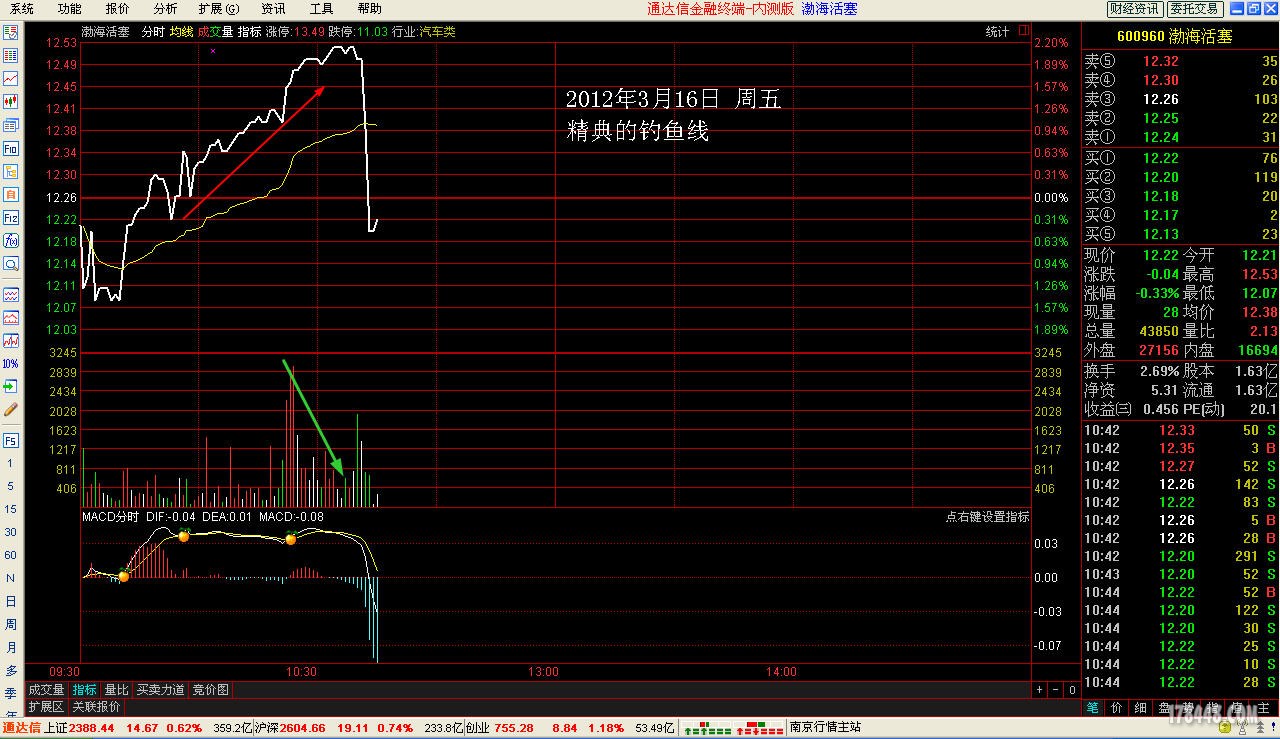The height and width of the screenshot is (739, 1280).
Task: Switch to monthly 月 period
Action: 11,647
